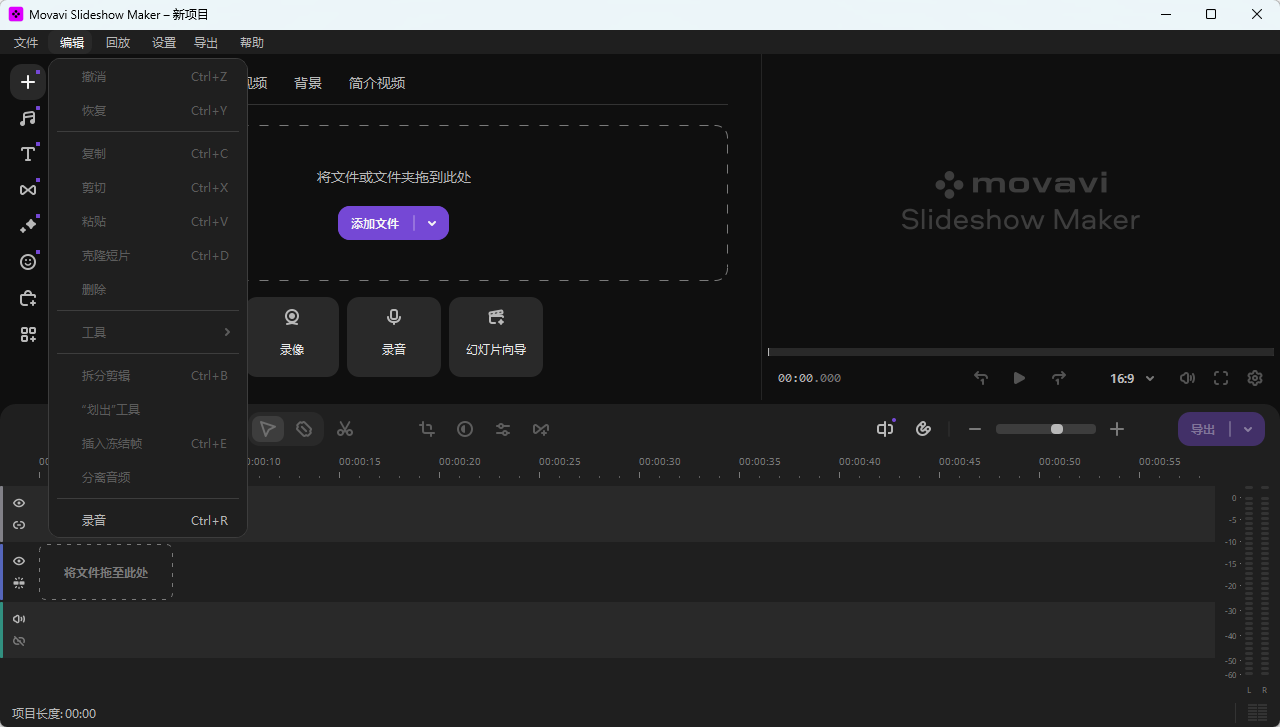Open the 文件 menu
The height and width of the screenshot is (727, 1280).
(26, 42)
